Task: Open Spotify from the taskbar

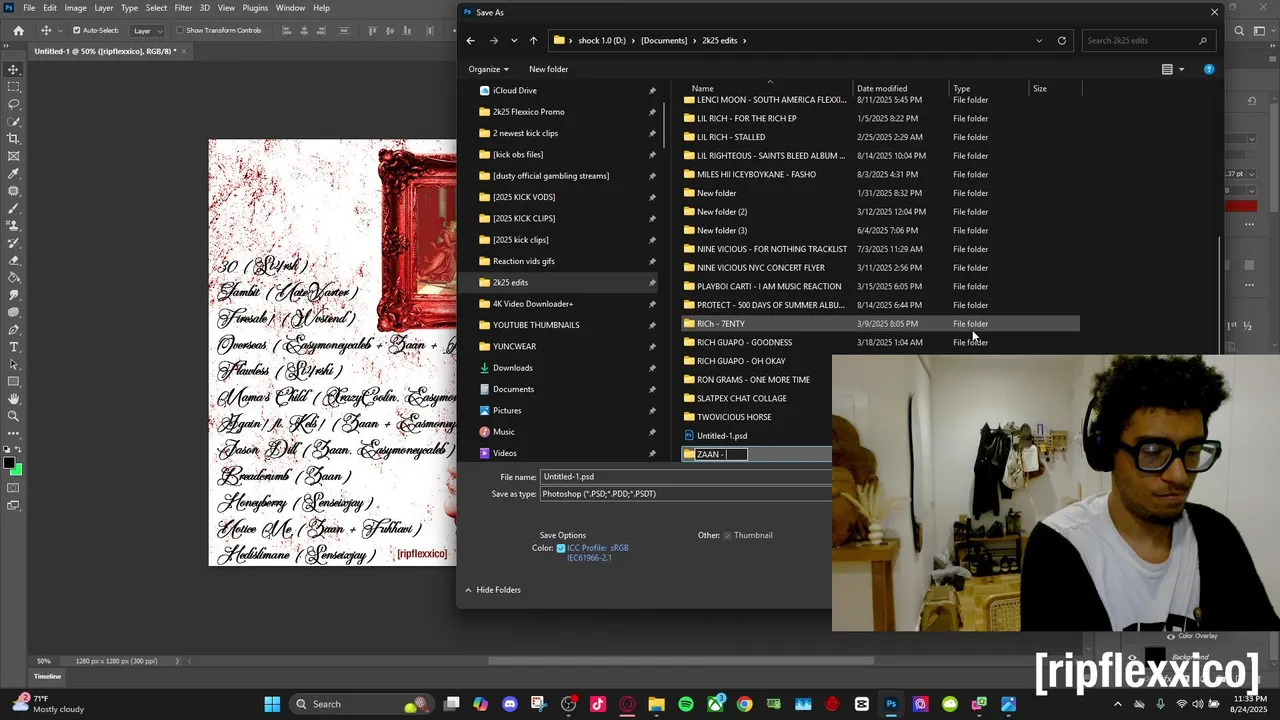Action: click(x=686, y=704)
